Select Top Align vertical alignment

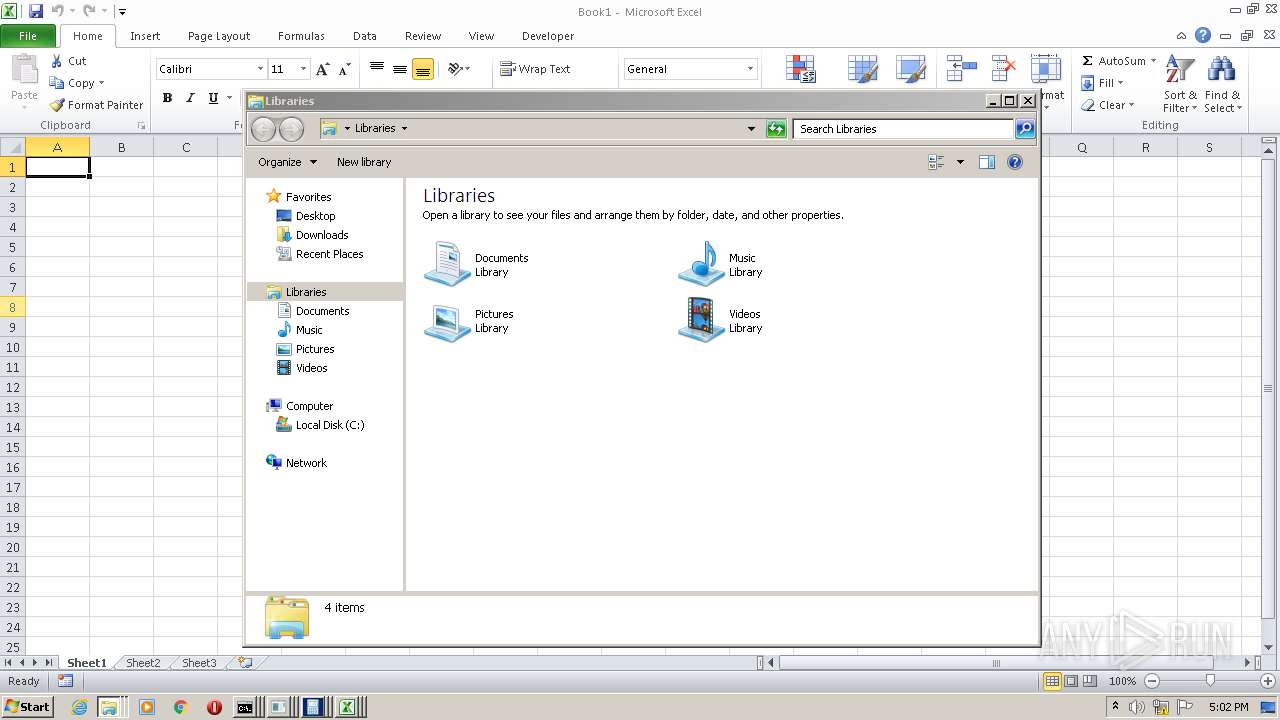pos(377,69)
